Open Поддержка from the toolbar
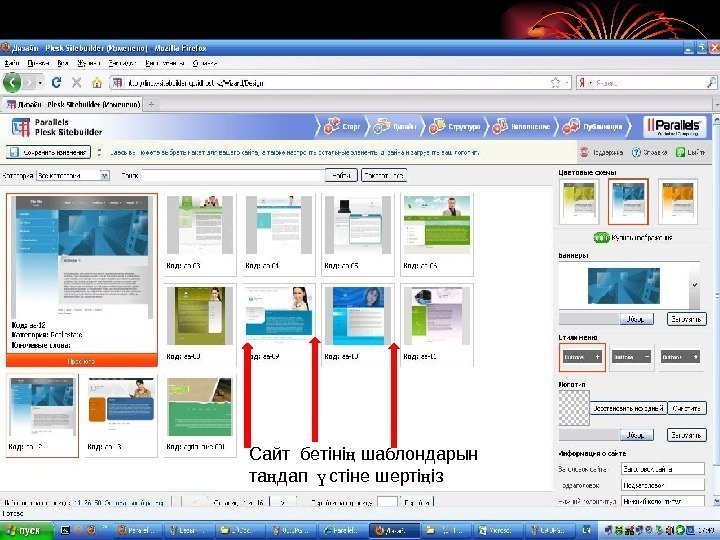 click(x=602, y=152)
